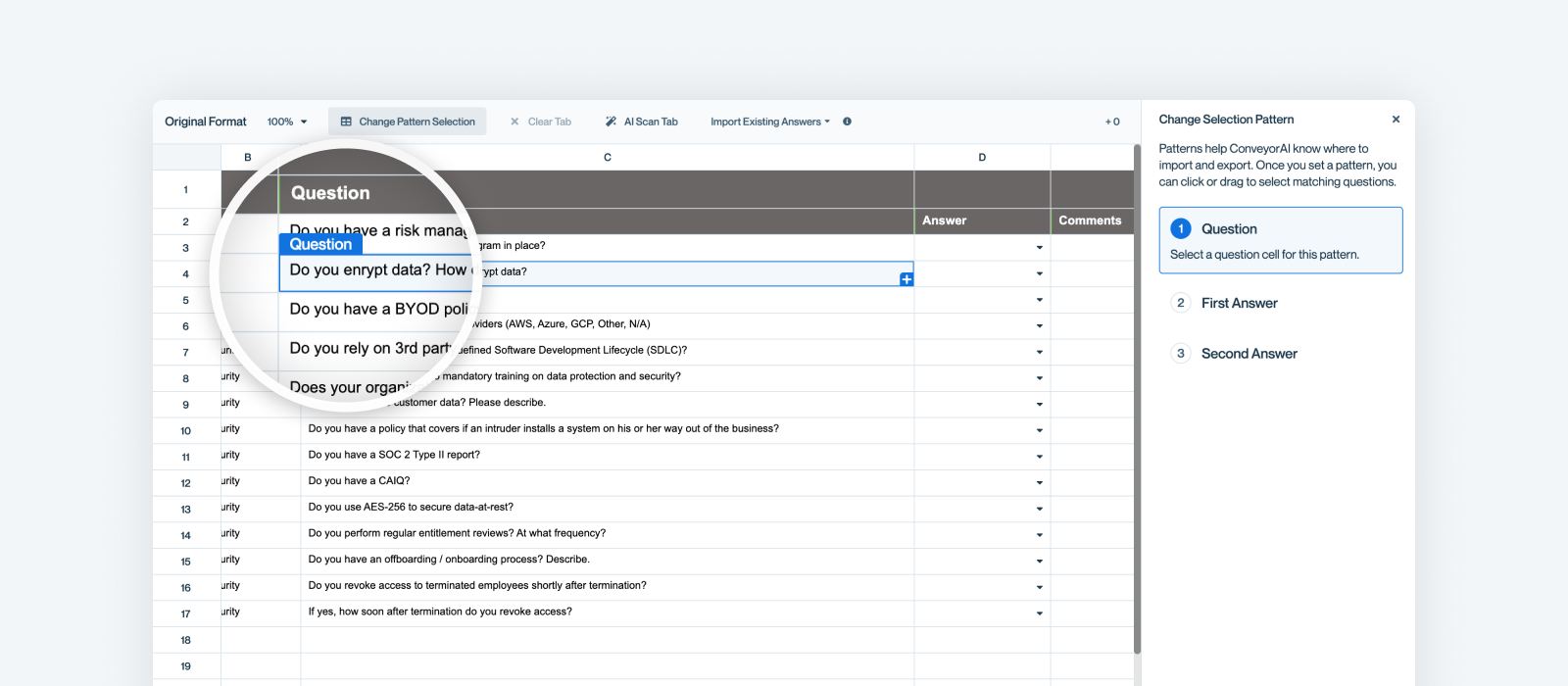The width and height of the screenshot is (1568, 686).
Task: Open answer dropdown for row 17 termination timing
Action: (x=1040, y=613)
